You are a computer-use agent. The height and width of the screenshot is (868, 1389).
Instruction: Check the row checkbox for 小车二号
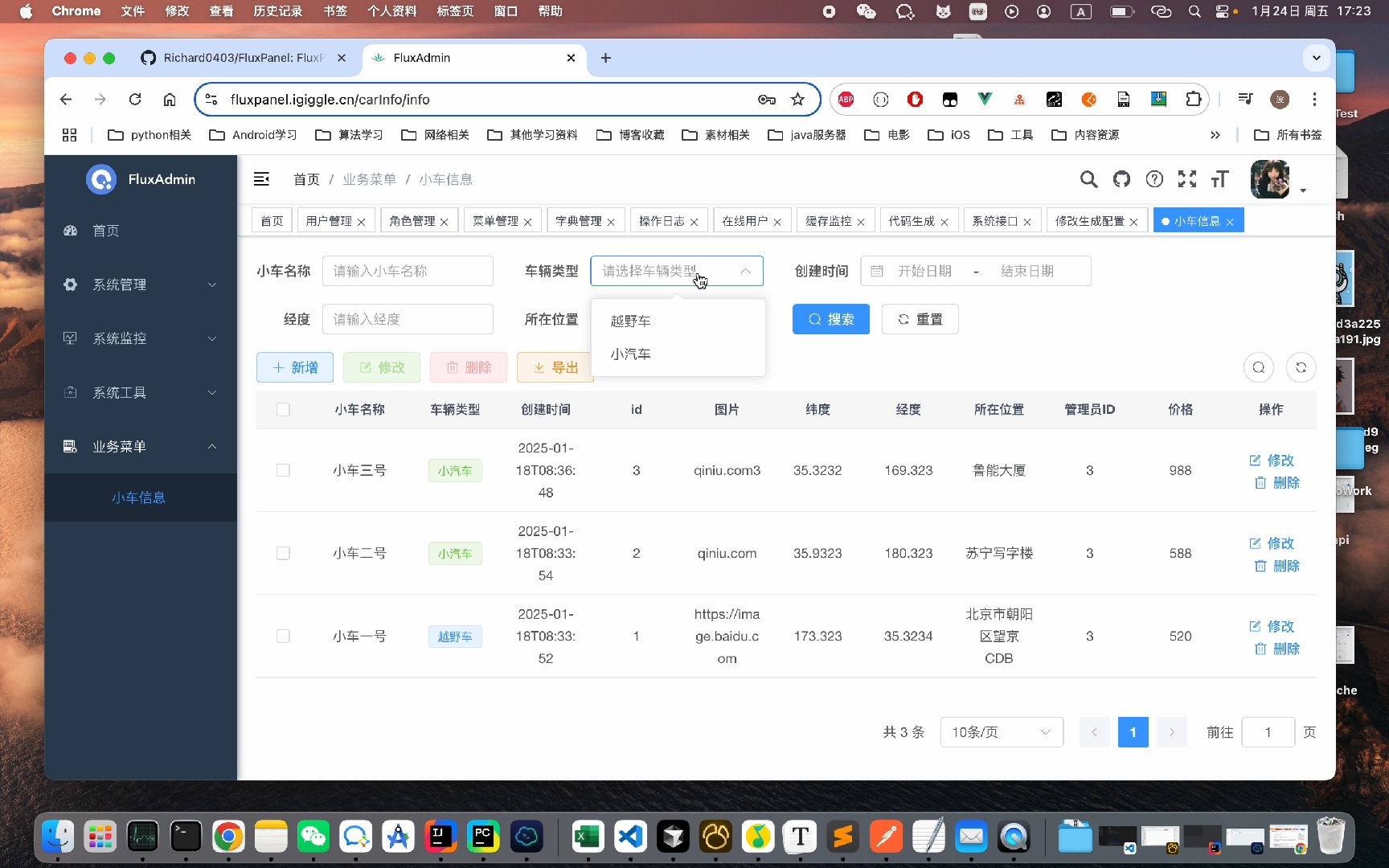pos(283,553)
